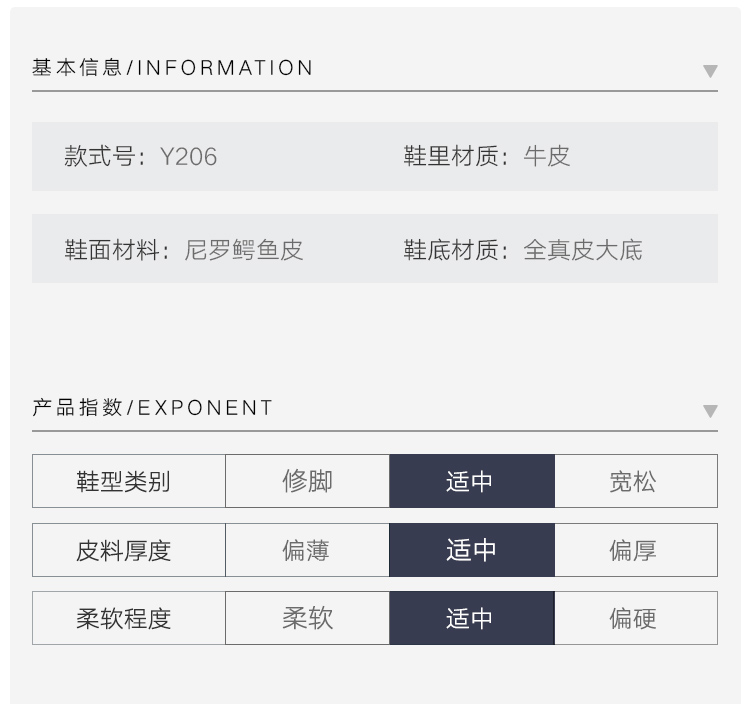Screen dimensions: 750x704
Task: Collapse the 基本信息/INFORMATION section arrow
Action: point(710,71)
